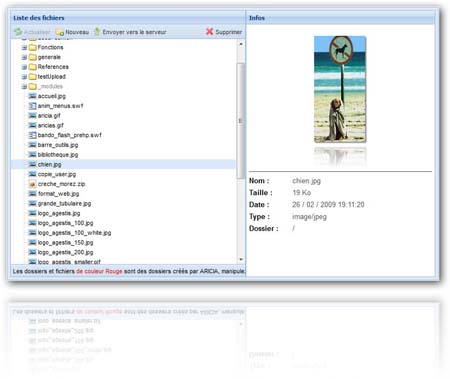Screen dimensions: 450x379
Task: Select the file logo_agestis_200.jpg
Action: tap(65, 252)
